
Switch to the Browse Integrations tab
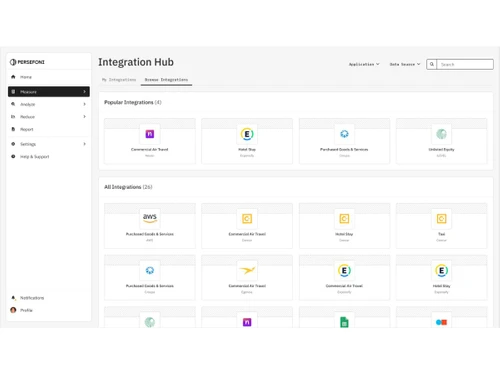pos(166,80)
